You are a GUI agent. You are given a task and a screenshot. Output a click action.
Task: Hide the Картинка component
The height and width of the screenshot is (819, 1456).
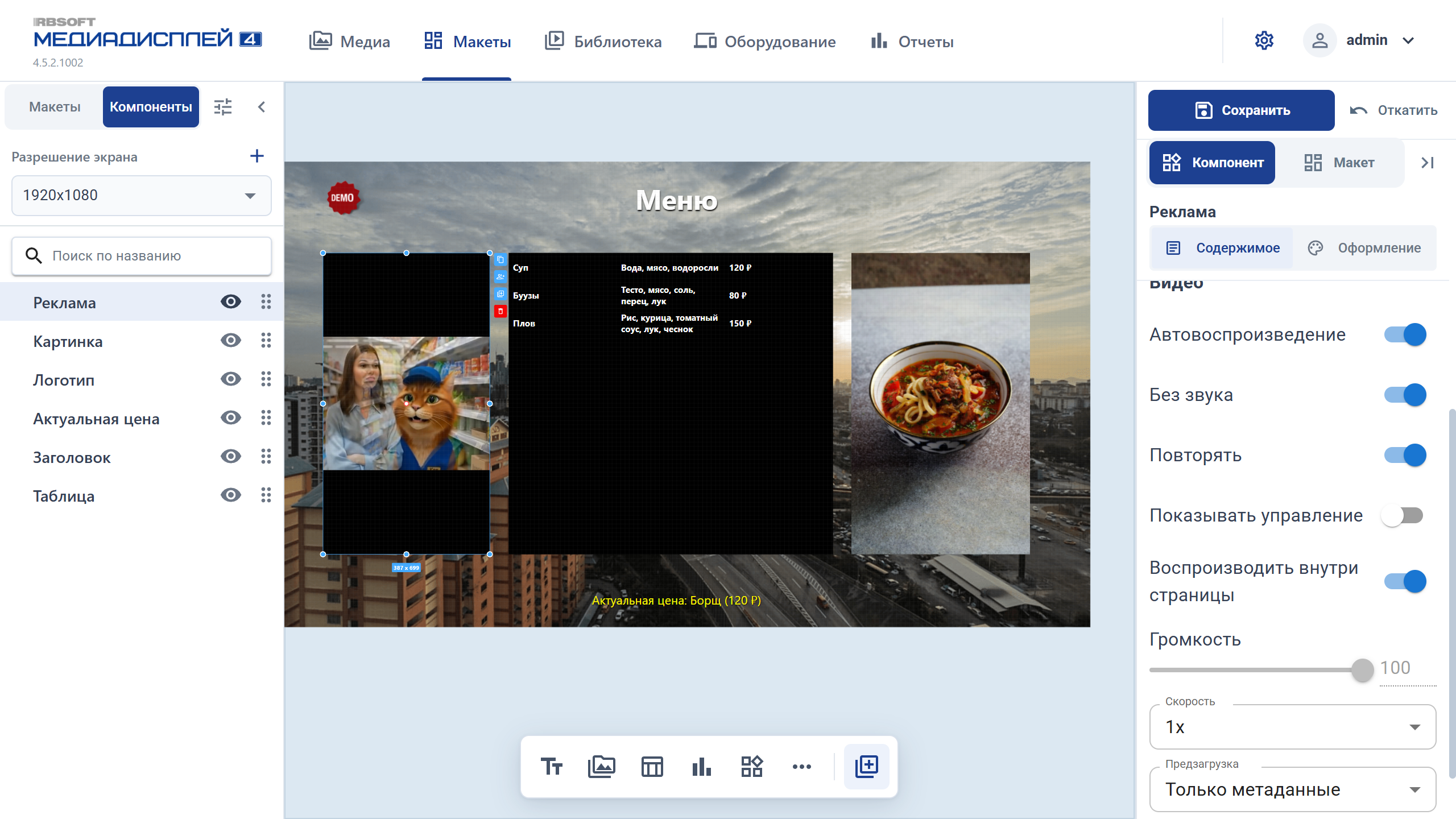click(x=230, y=340)
